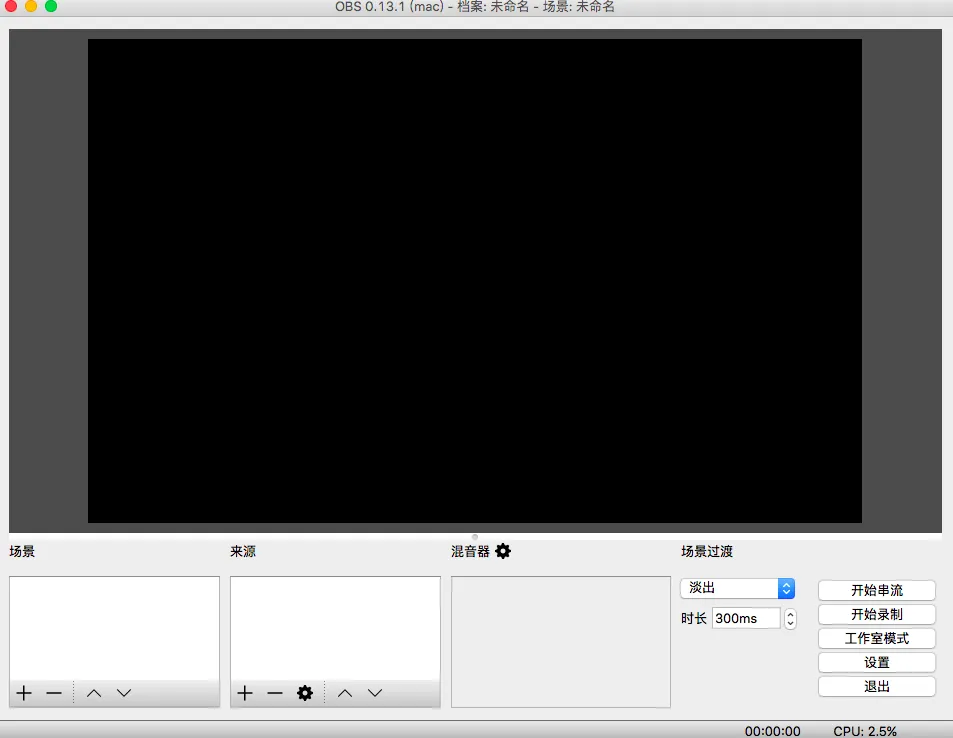
Task: Remove selected scene using the minus icon
Action: pyautogui.click(x=53, y=692)
